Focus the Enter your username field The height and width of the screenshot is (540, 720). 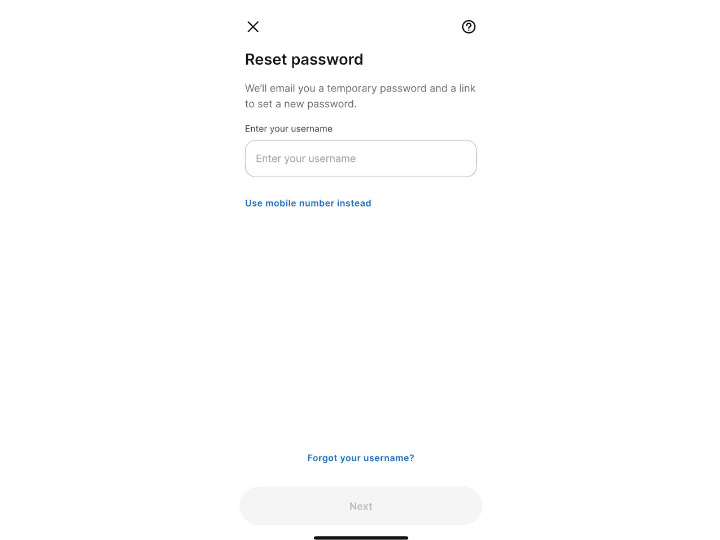[x=360, y=158]
